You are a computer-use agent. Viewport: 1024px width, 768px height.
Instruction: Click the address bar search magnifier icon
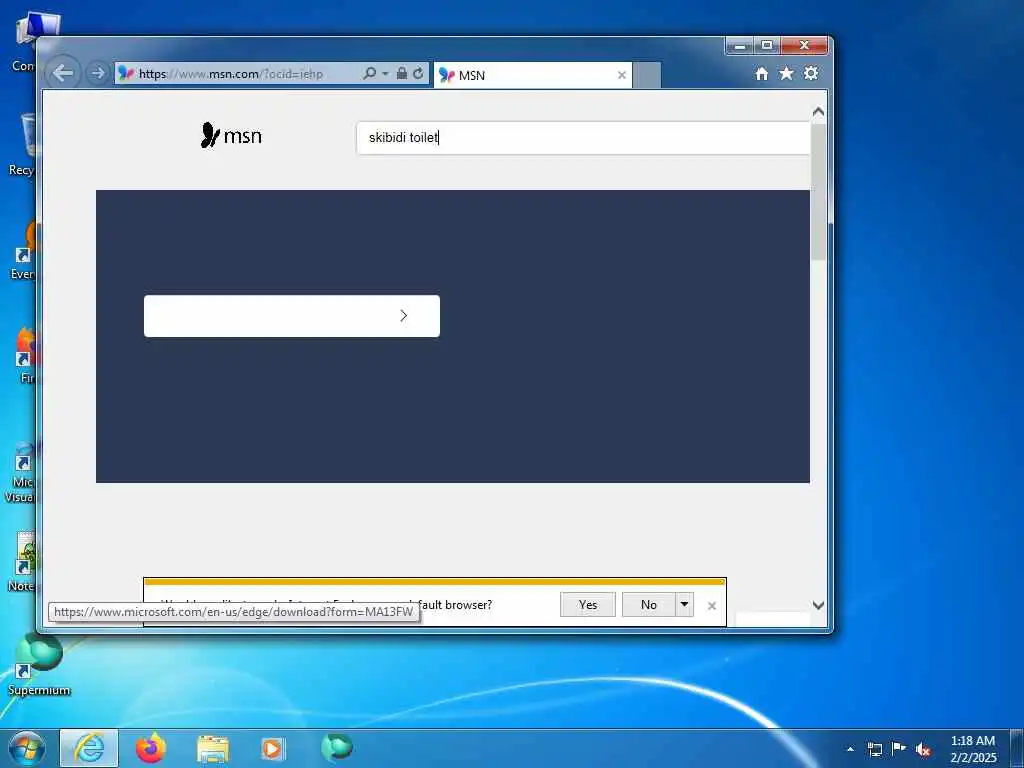[x=369, y=73]
